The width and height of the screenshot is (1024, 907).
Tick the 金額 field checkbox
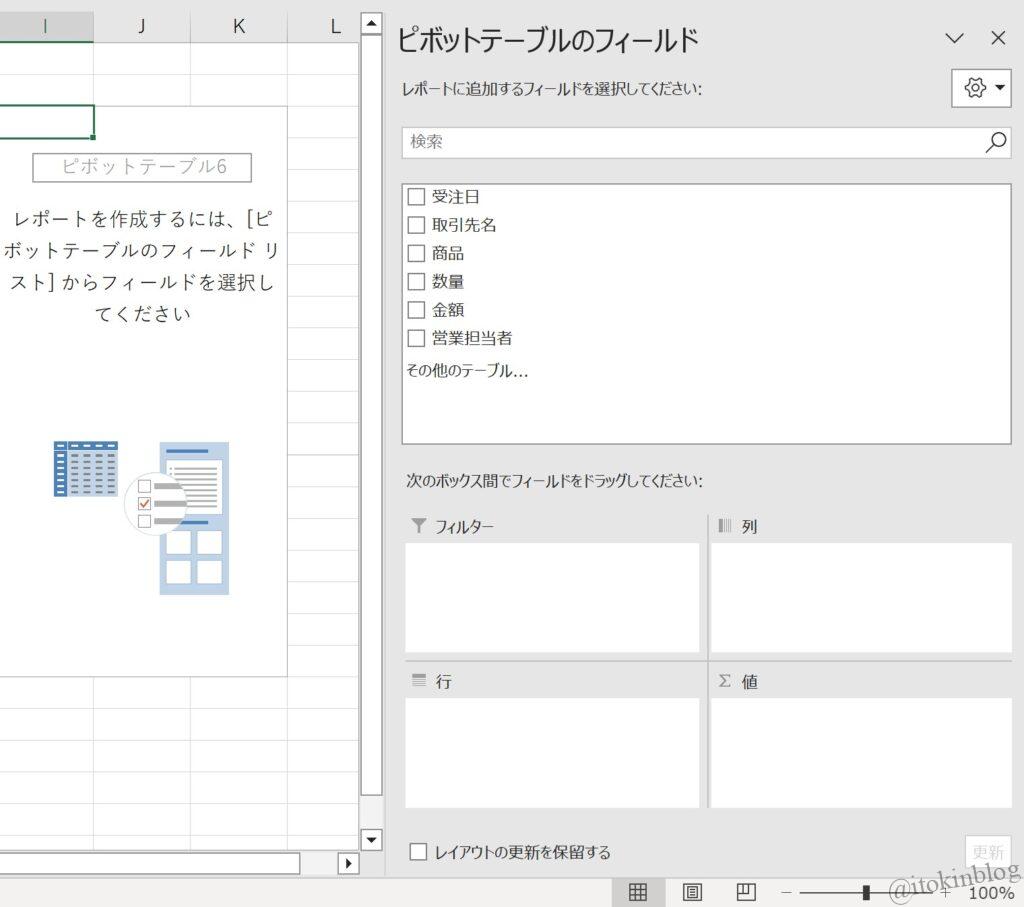tap(417, 310)
